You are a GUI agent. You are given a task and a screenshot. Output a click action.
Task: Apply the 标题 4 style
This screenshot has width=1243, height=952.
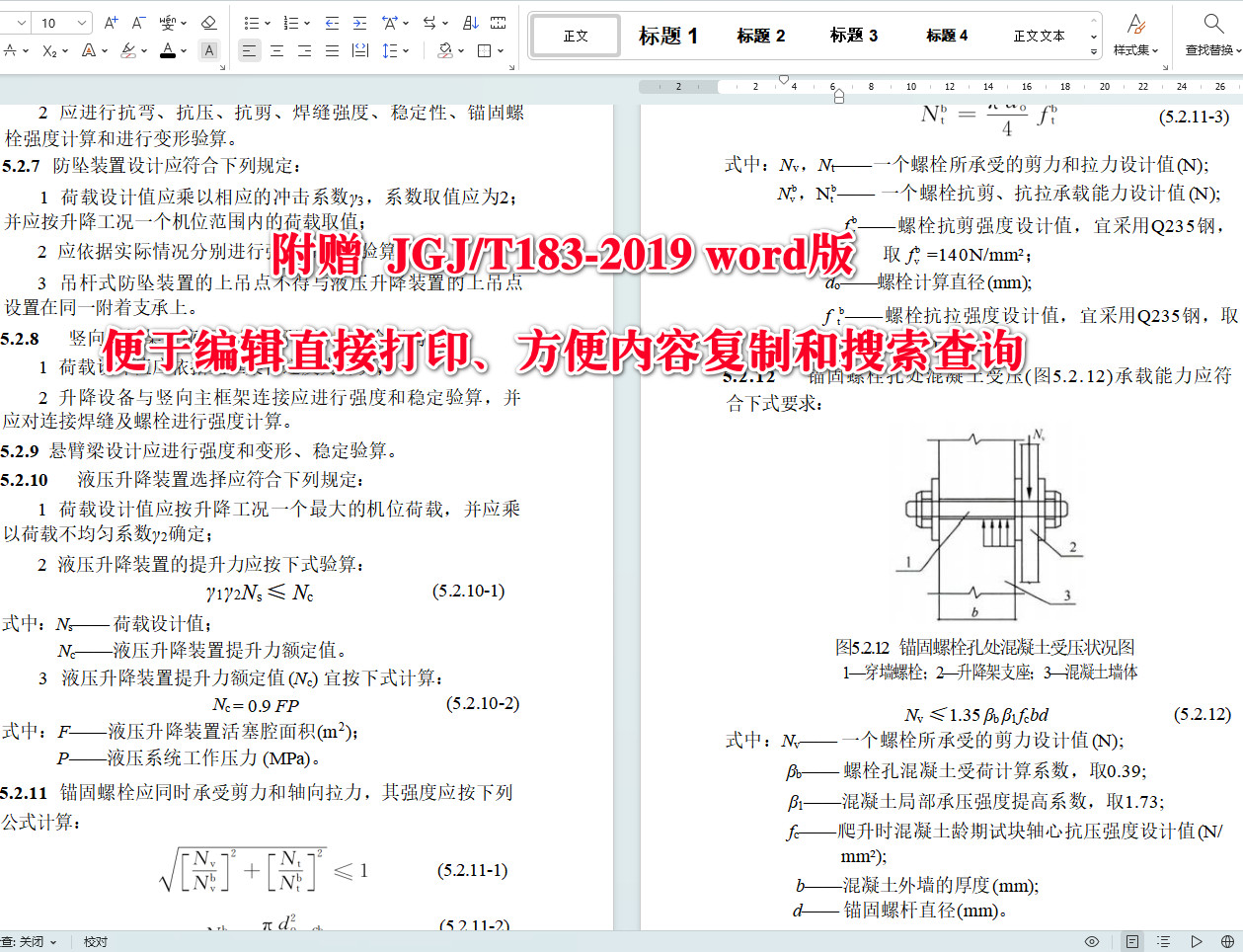pyautogui.click(x=947, y=36)
